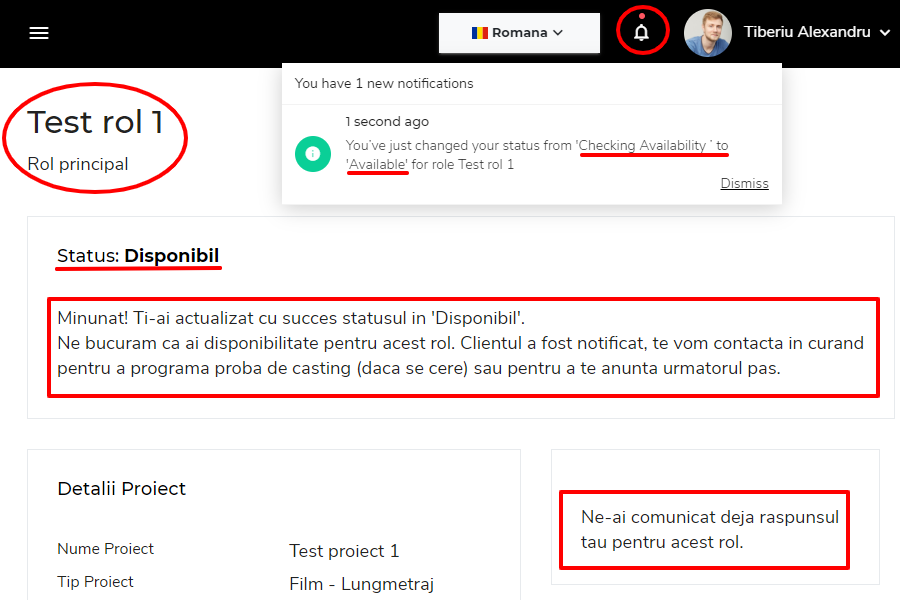Expand the language selector chevron
This screenshot has height=600, width=900.
coord(558,33)
